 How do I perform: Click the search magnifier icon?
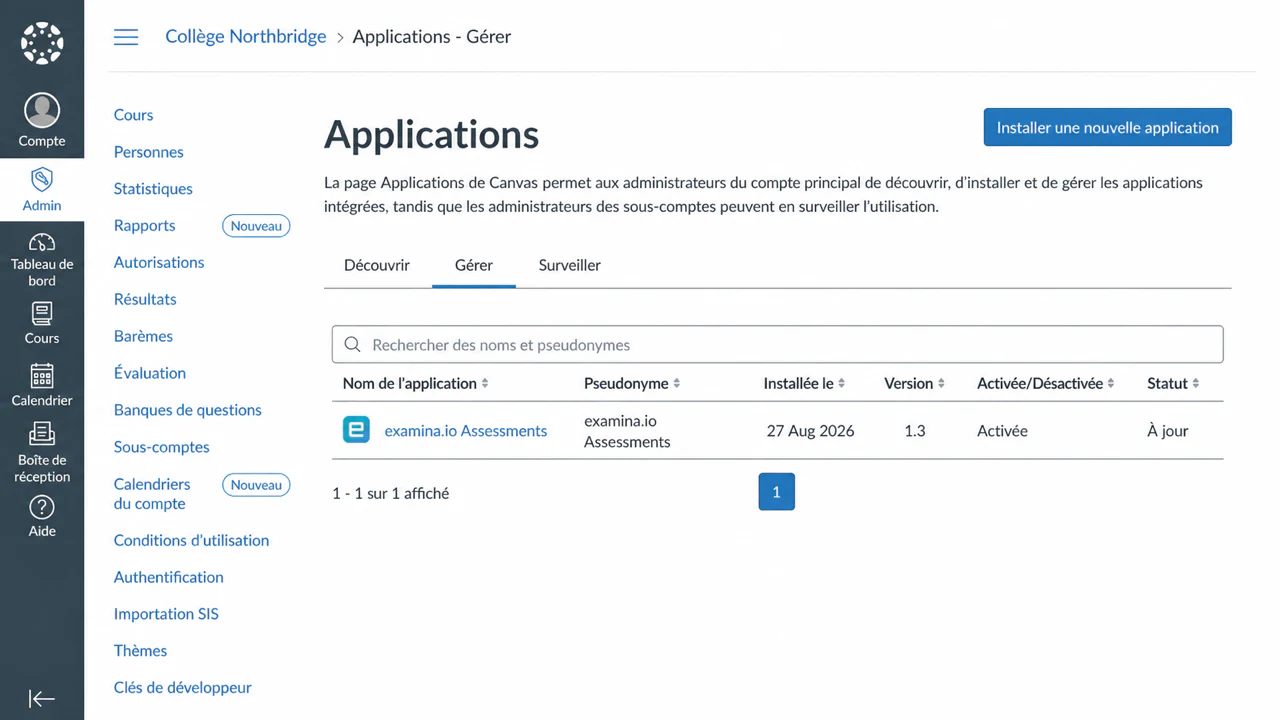352,345
